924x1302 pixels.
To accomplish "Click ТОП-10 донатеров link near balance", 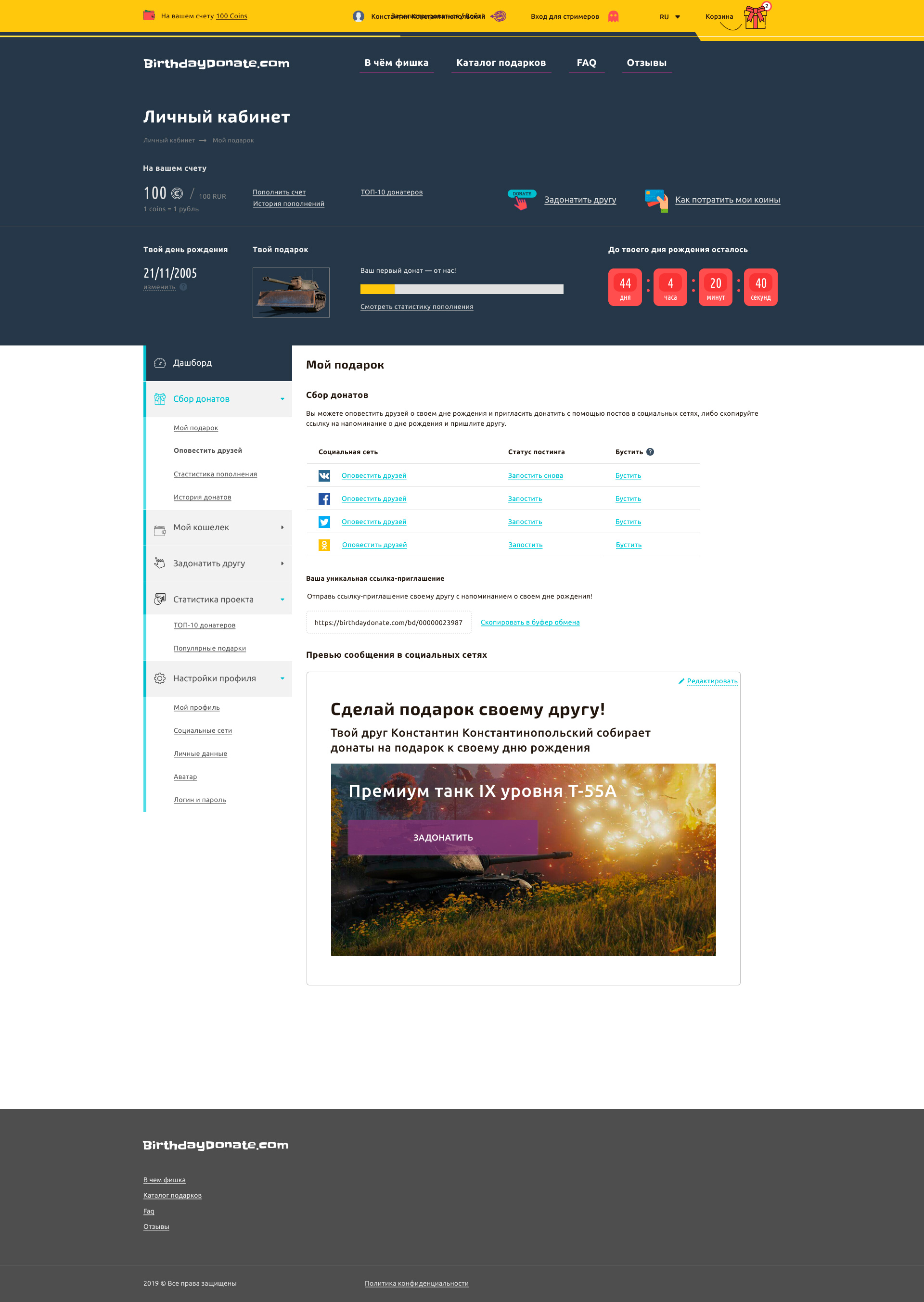I will point(391,192).
